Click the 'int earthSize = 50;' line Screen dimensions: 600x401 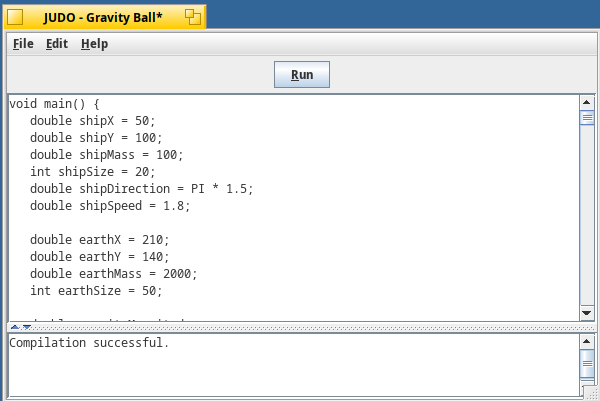(96, 291)
